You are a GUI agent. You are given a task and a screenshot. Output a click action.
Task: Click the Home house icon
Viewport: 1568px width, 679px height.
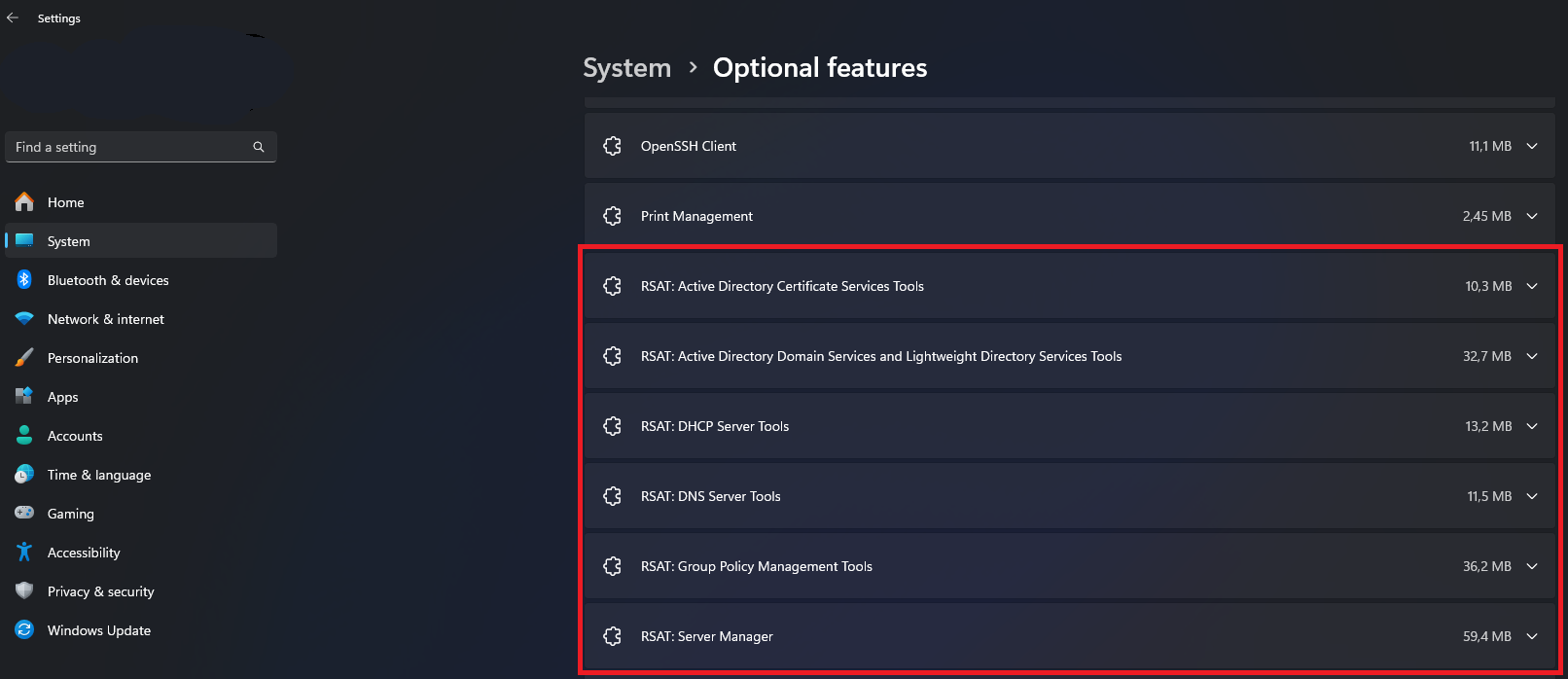(x=24, y=201)
